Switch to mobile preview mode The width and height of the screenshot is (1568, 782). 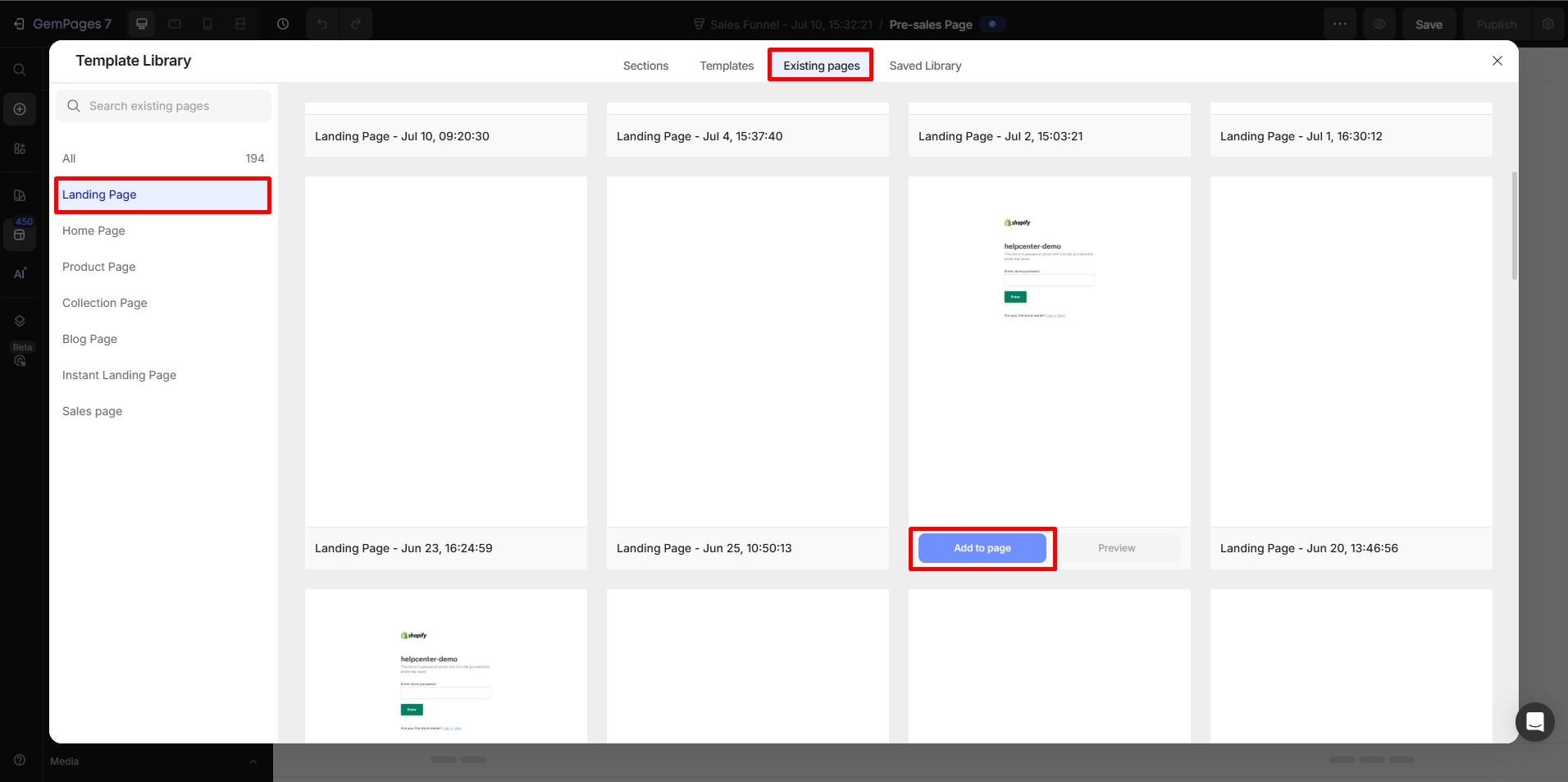point(207,24)
